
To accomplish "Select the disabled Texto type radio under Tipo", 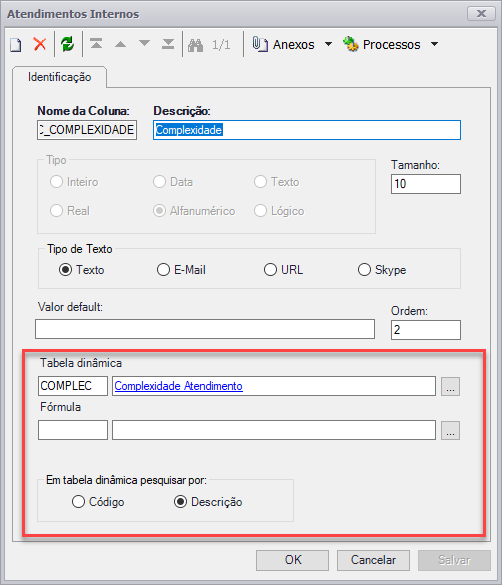I will click(x=260, y=182).
